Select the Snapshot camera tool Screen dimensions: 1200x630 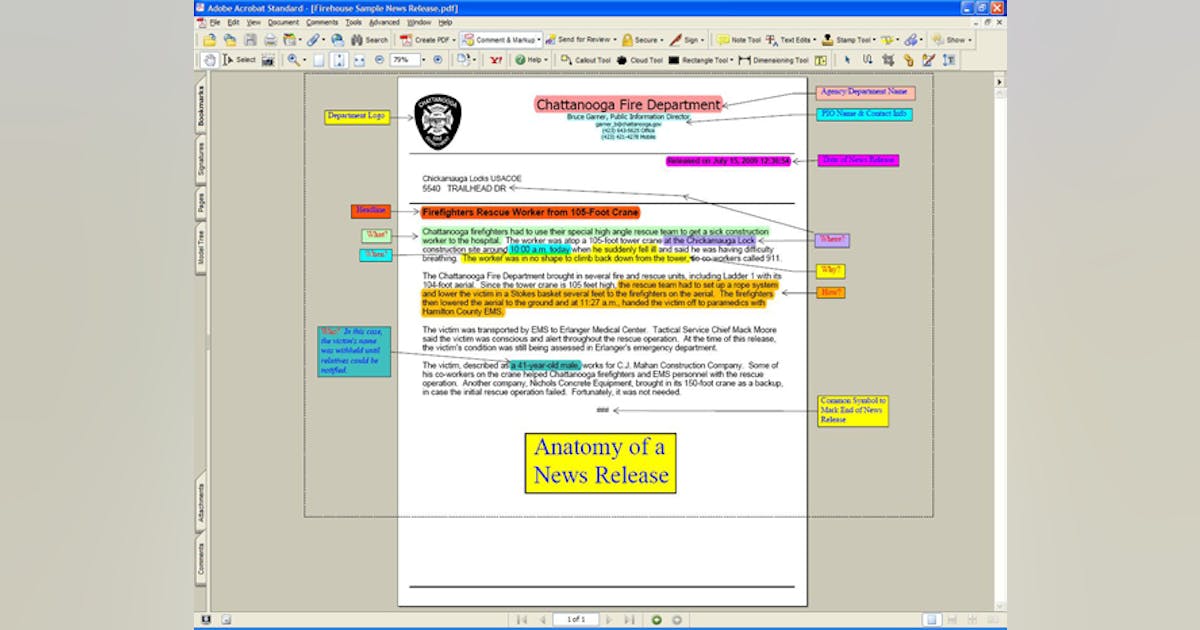268,60
